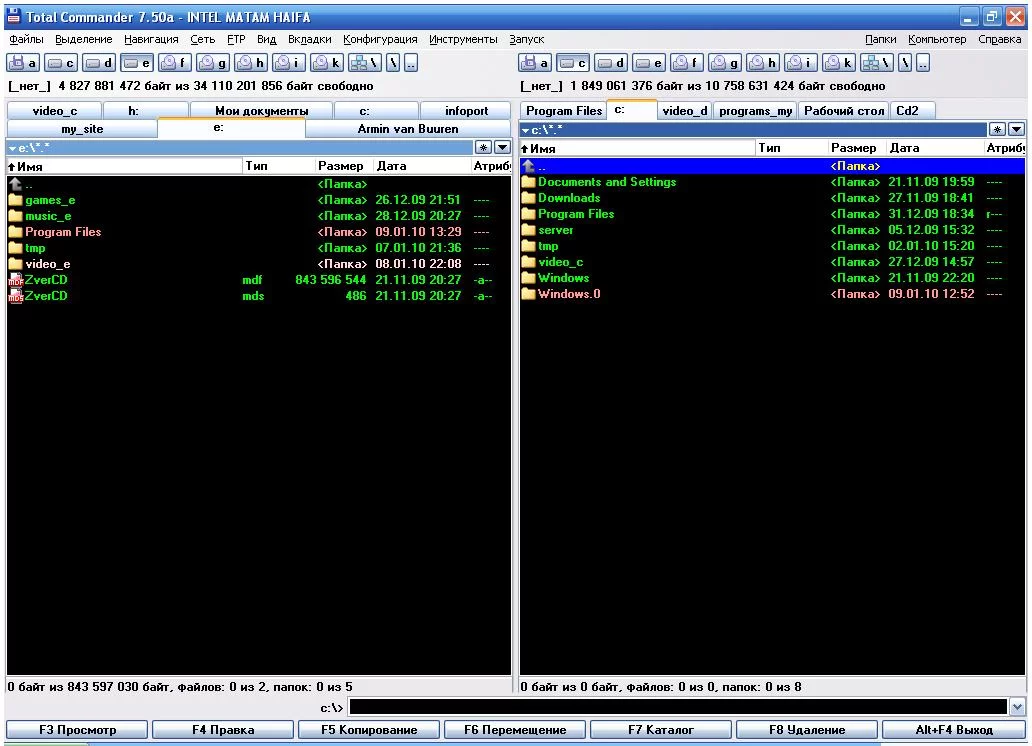The image size is (1032, 746).
Task: Select drive e in right drive bar
Action: point(649,63)
